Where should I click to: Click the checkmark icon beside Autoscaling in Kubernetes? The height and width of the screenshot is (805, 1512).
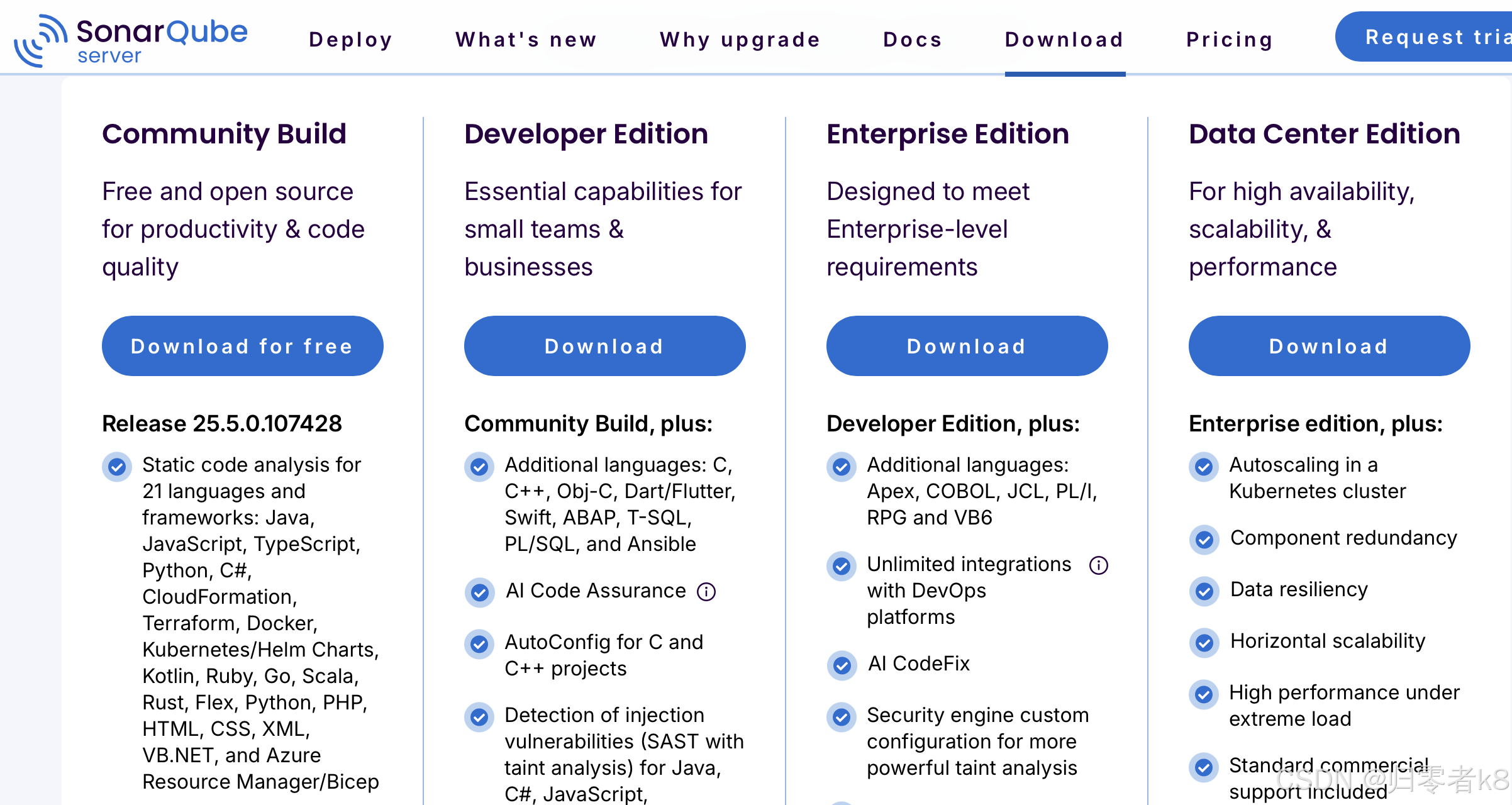tap(1203, 467)
